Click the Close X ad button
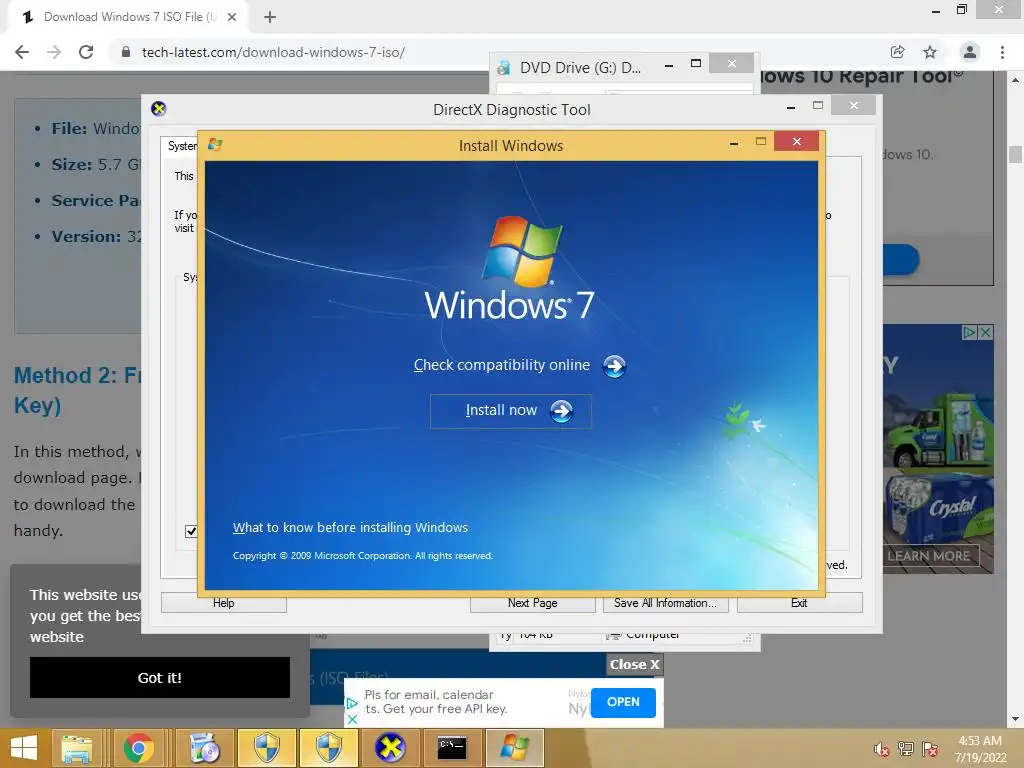The image size is (1024, 768). click(635, 664)
